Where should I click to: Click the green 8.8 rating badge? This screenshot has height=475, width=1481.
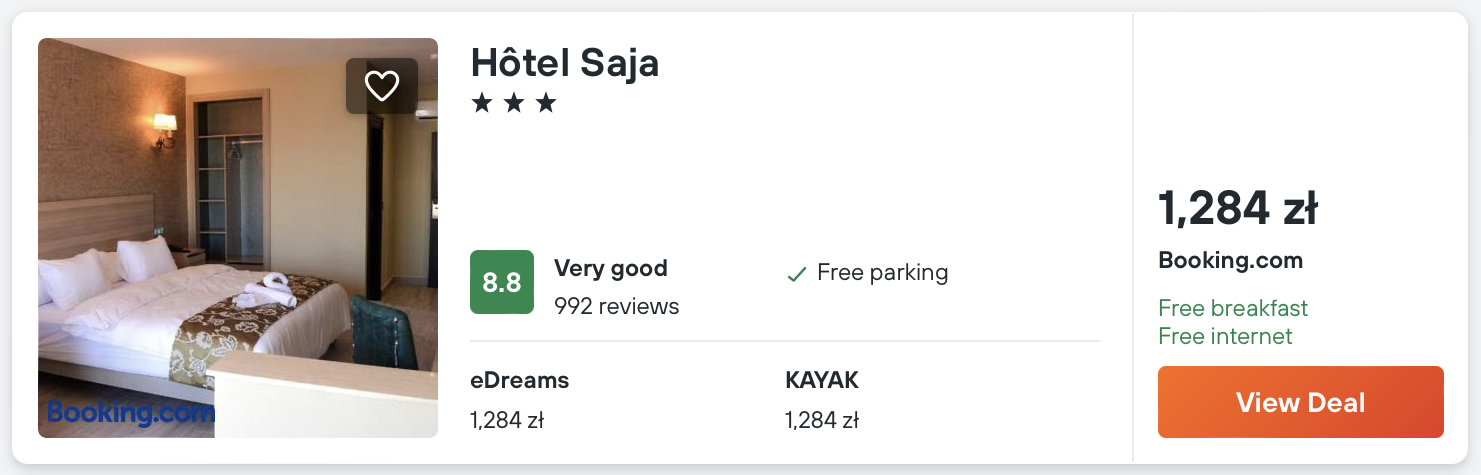tap(502, 282)
